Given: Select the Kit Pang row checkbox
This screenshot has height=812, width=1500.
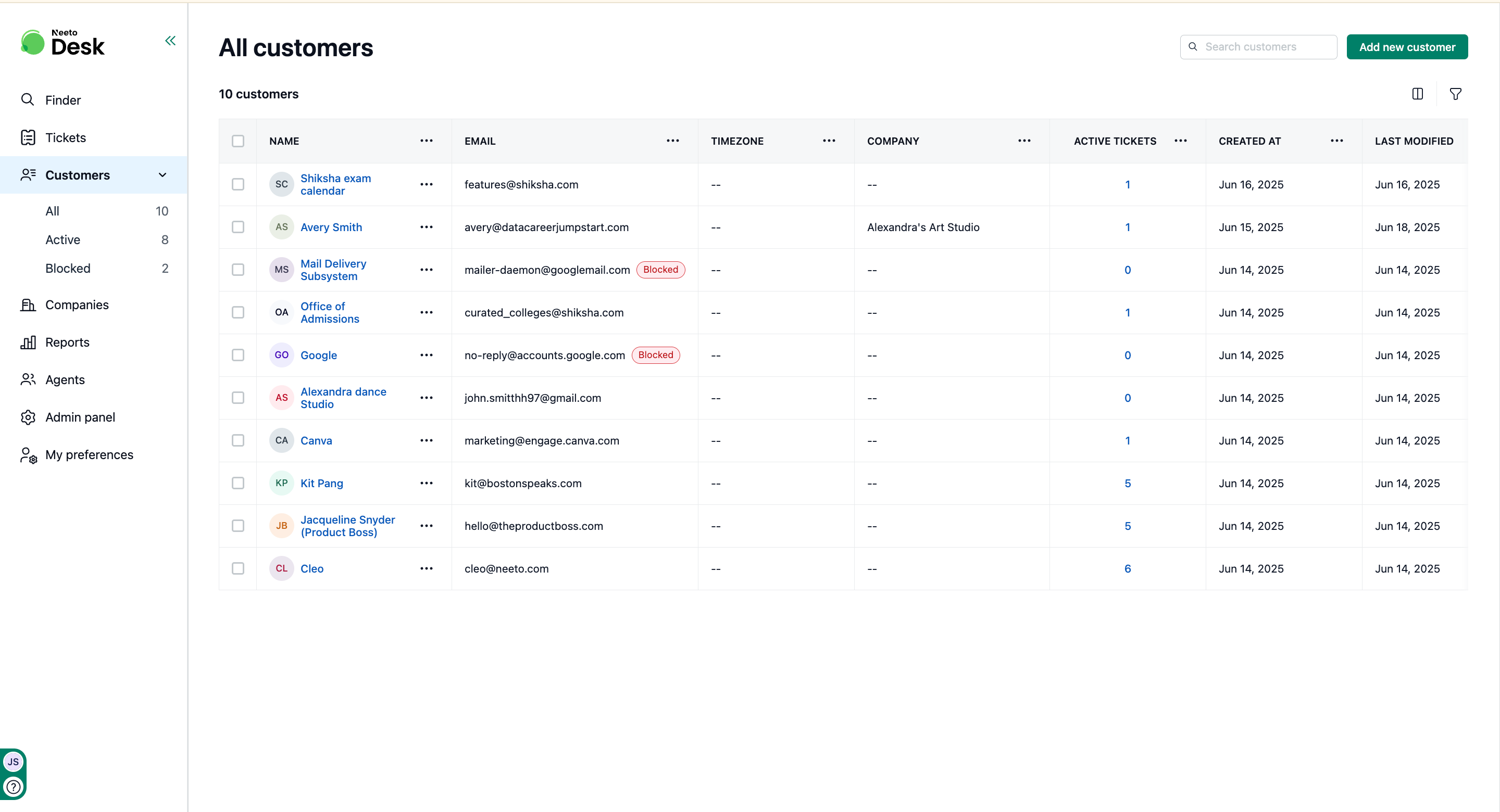Looking at the screenshot, I should (238, 483).
